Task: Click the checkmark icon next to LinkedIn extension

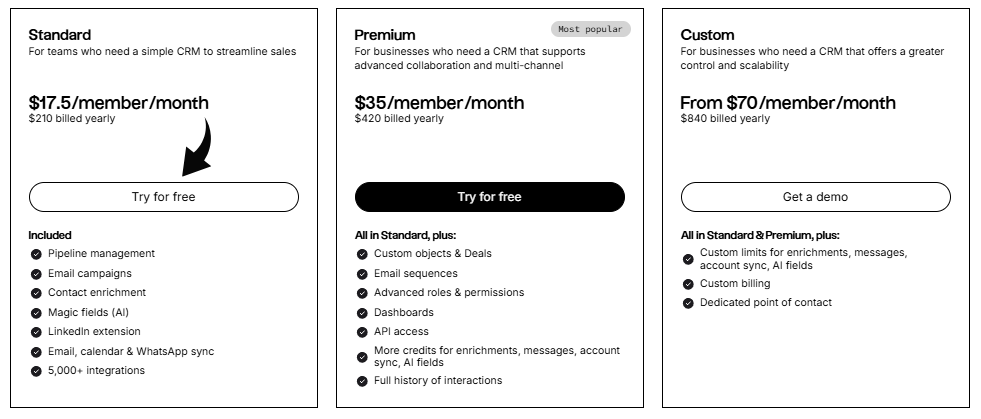Action: pyautogui.click(x=36, y=332)
